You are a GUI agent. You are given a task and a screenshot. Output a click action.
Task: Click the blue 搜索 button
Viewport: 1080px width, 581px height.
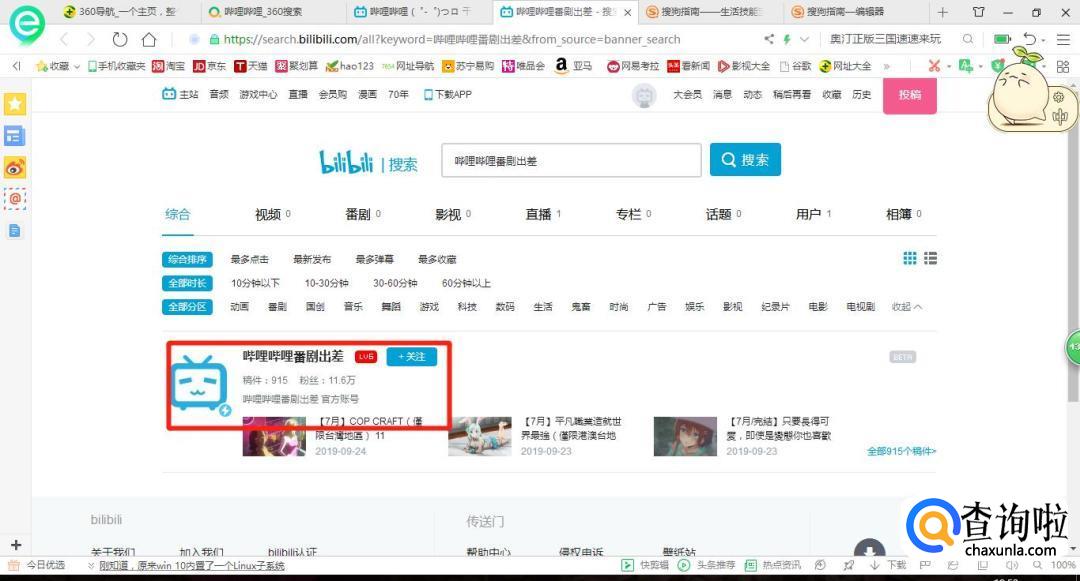pos(745,160)
